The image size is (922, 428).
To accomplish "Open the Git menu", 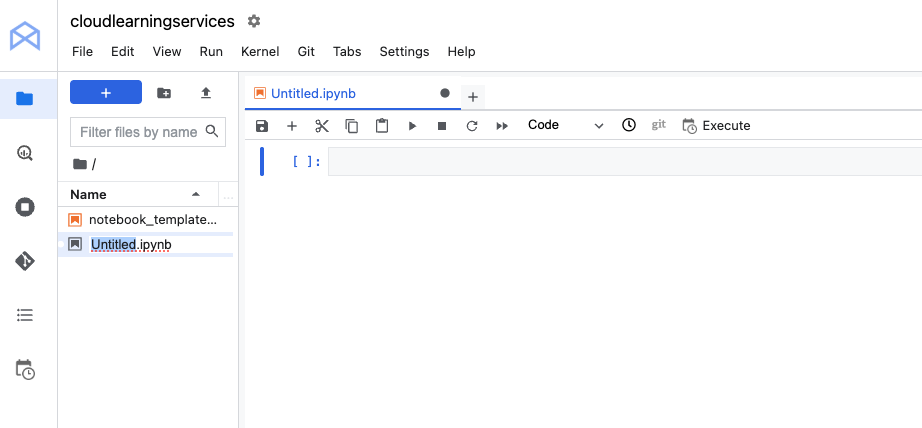I will pyautogui.click(x=306, y=52).
